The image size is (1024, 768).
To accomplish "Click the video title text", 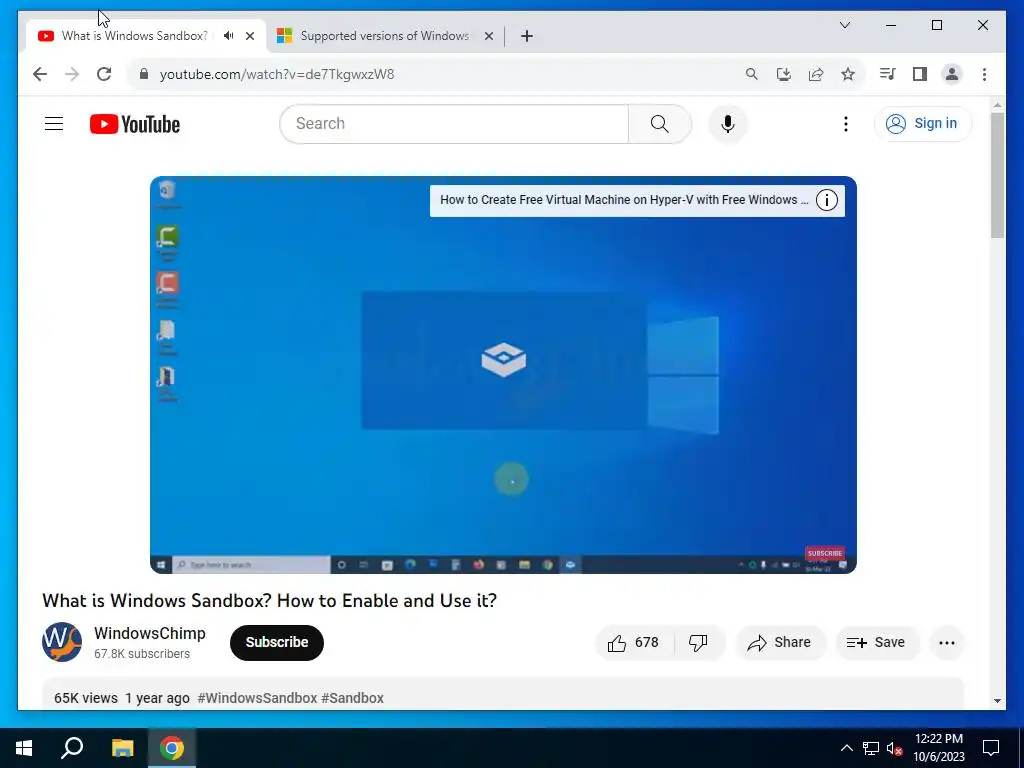I will click(x=269, y=600).
